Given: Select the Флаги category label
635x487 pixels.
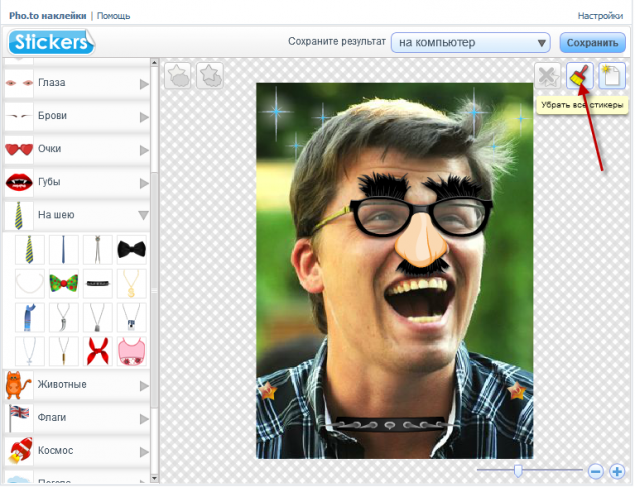Looking at the screenshot, I should 52,417.
